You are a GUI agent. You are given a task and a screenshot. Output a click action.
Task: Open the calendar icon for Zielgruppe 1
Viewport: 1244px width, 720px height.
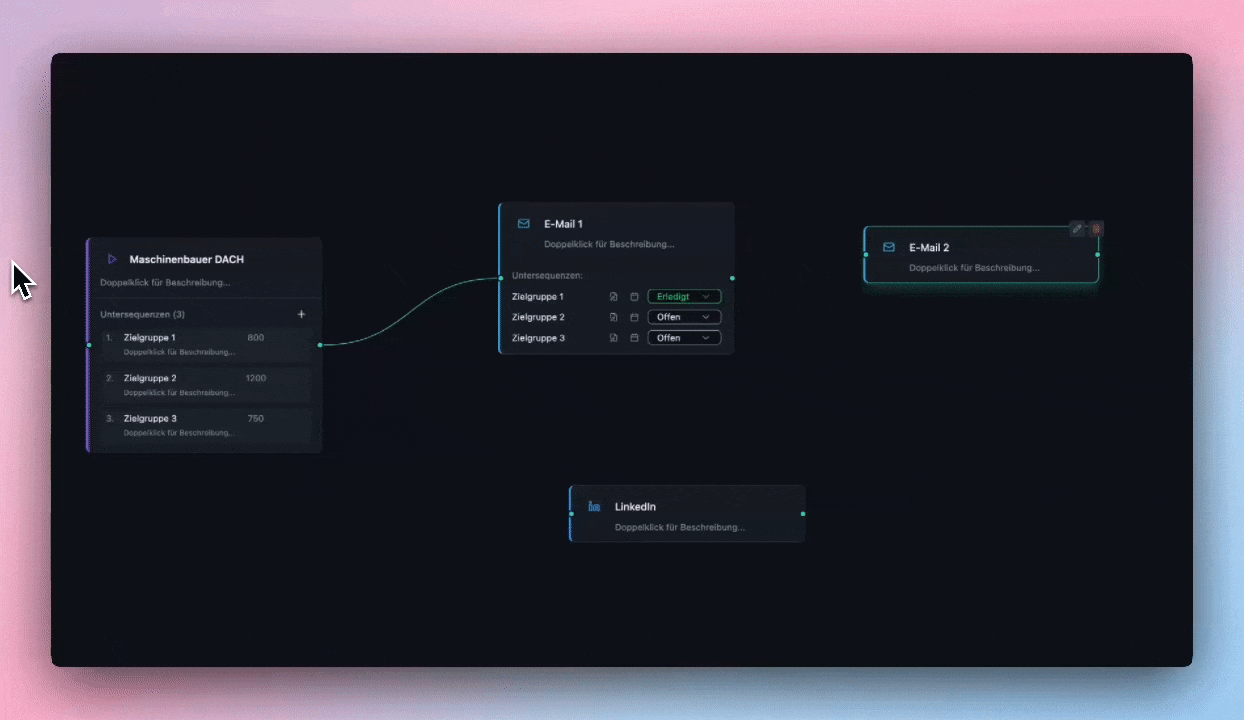(634, 297)
